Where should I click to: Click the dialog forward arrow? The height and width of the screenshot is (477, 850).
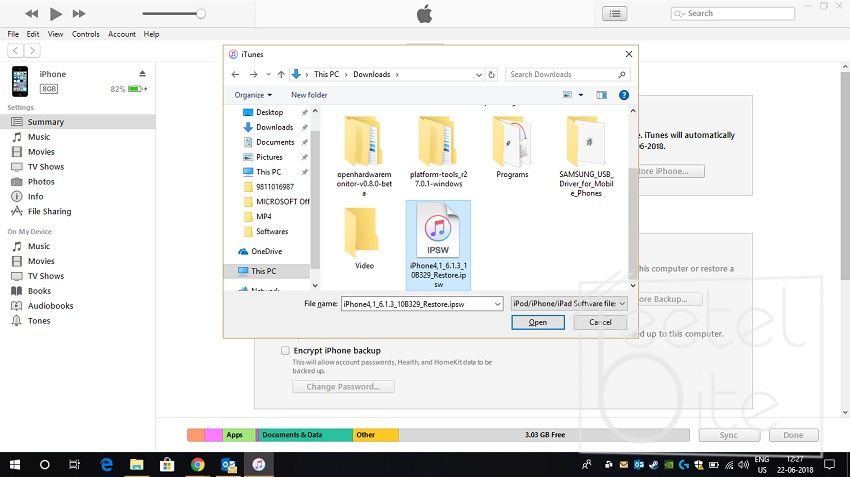coord(253,75)
